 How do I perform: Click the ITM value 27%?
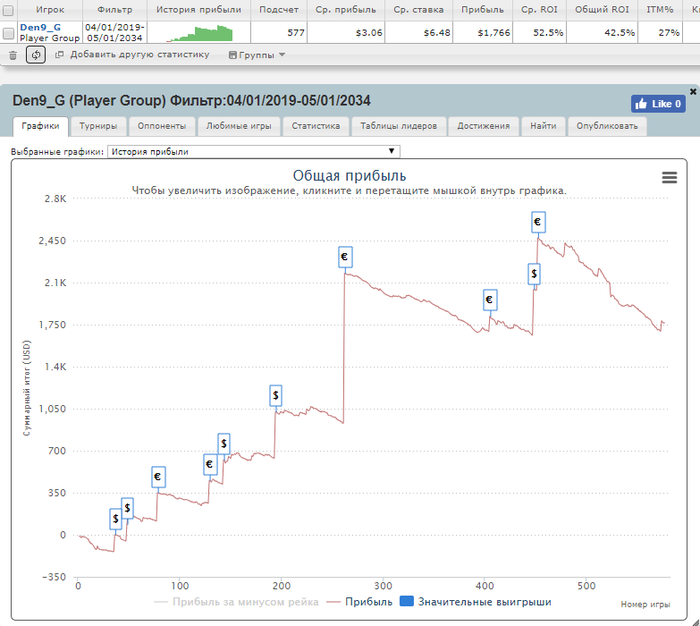coord(669,33)
